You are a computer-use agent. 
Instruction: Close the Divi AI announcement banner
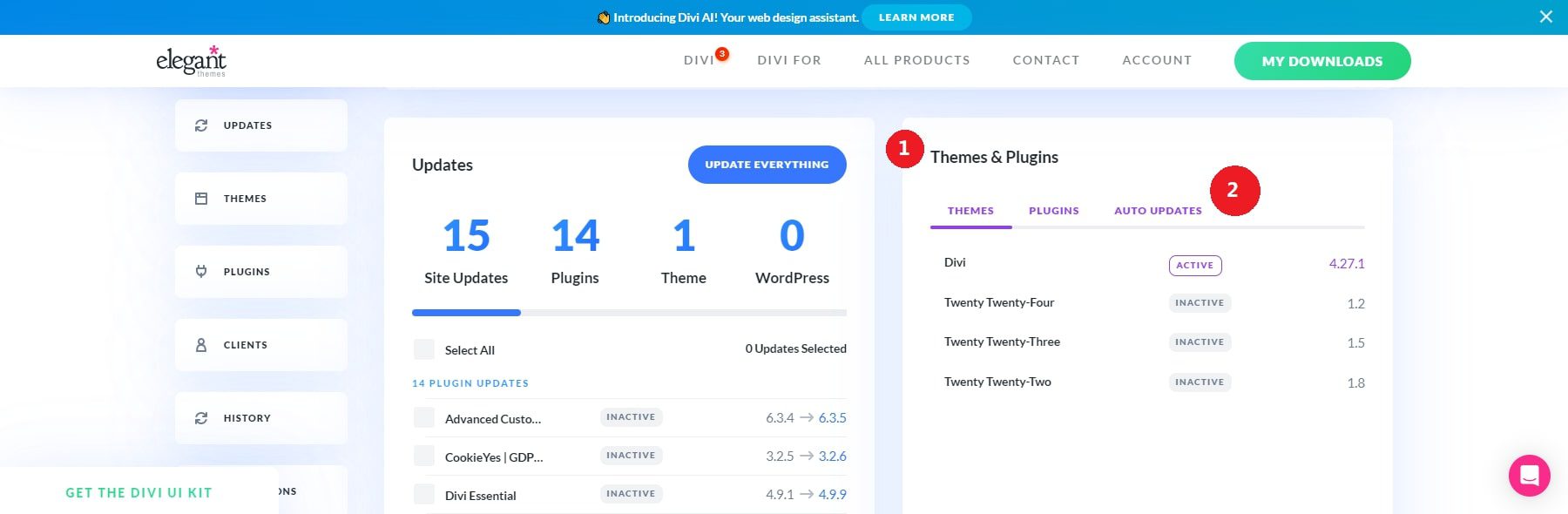(1546, 17)
